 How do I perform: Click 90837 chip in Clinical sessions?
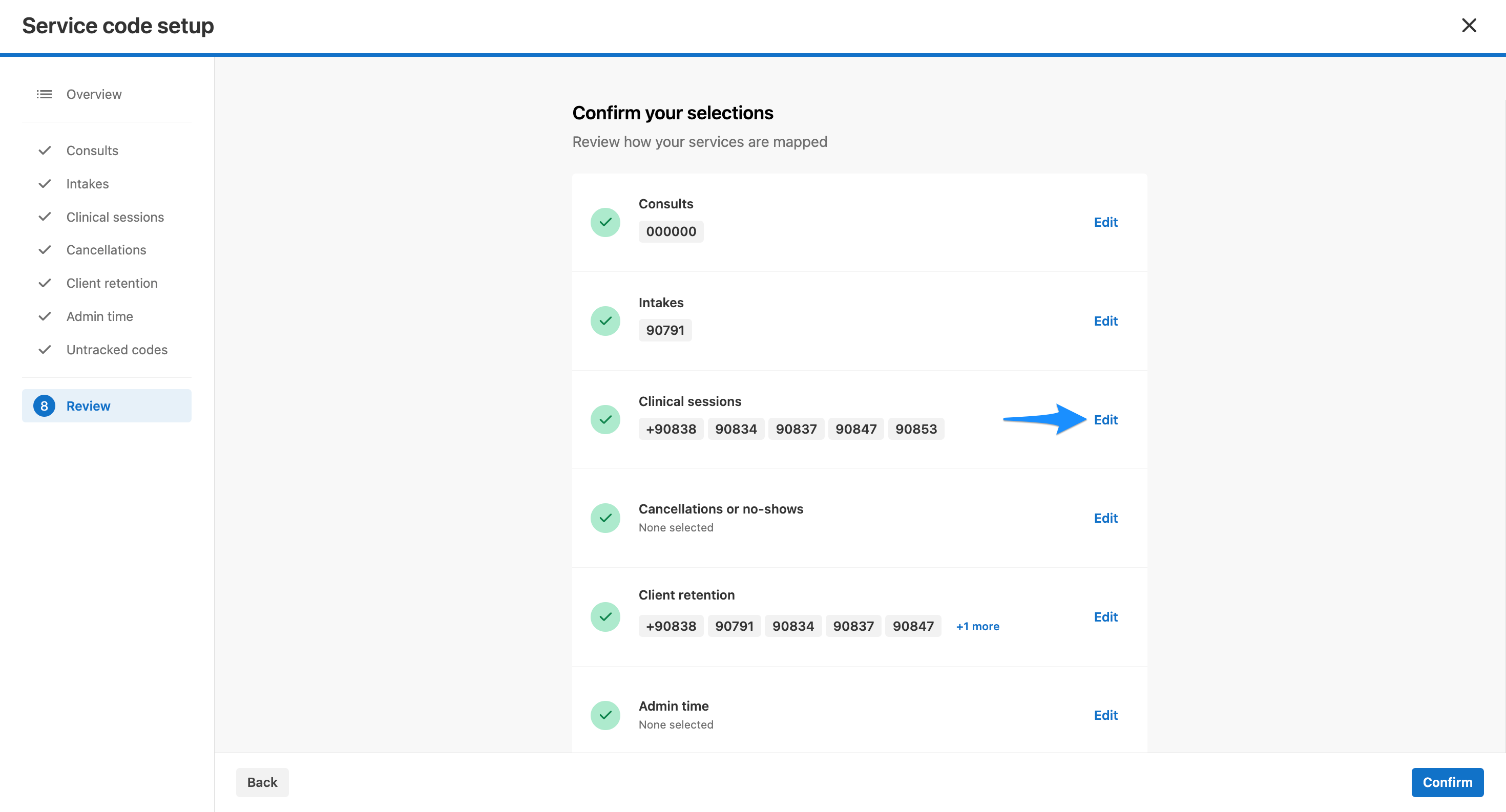point(796,429)
